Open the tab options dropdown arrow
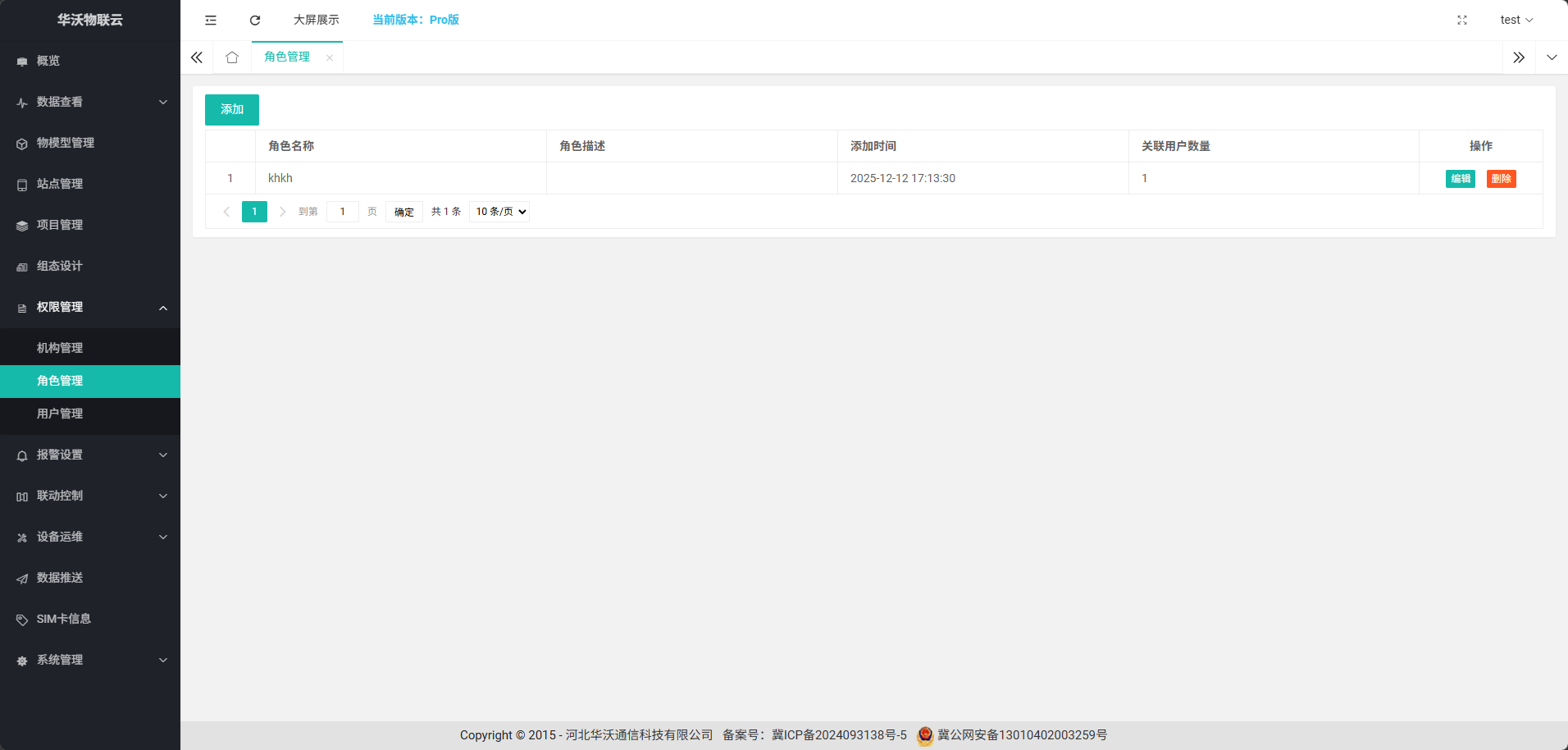Screen dimensions: 1568x750 1552,57
